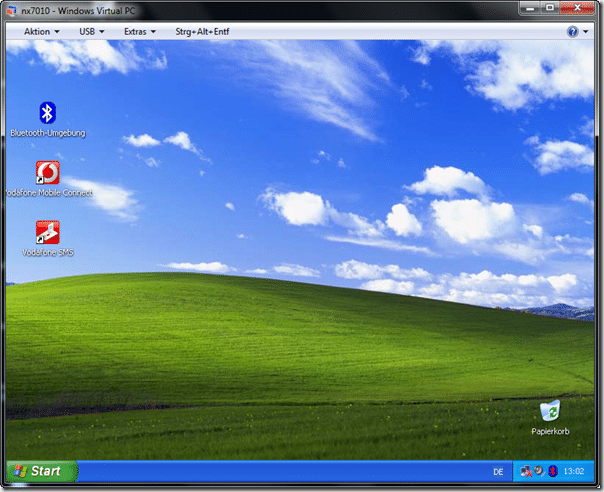Expand the arrow next to the help icon
Viewport: 604px width, 492px height.
click(x=586, y=32)
